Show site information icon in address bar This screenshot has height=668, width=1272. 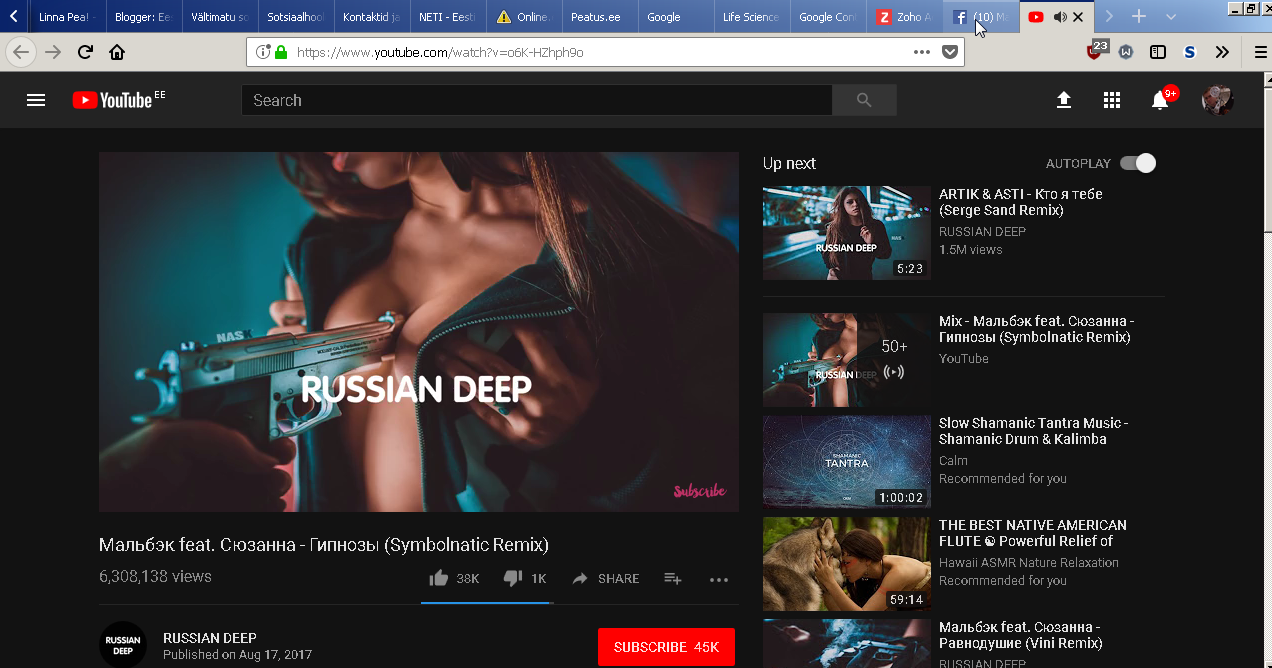pos(262,52)
